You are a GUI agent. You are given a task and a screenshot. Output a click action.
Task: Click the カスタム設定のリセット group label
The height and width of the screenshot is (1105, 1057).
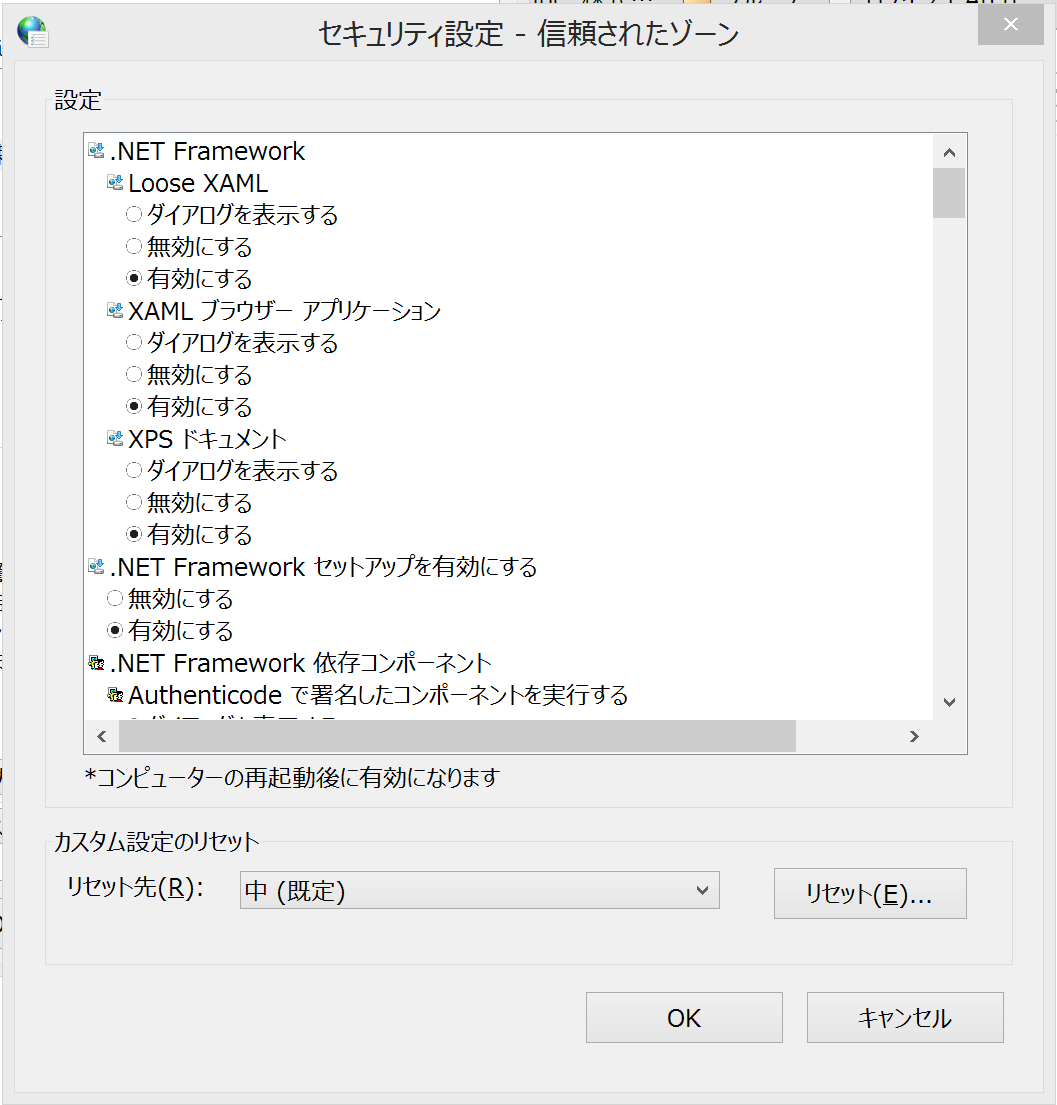[156, 841]
